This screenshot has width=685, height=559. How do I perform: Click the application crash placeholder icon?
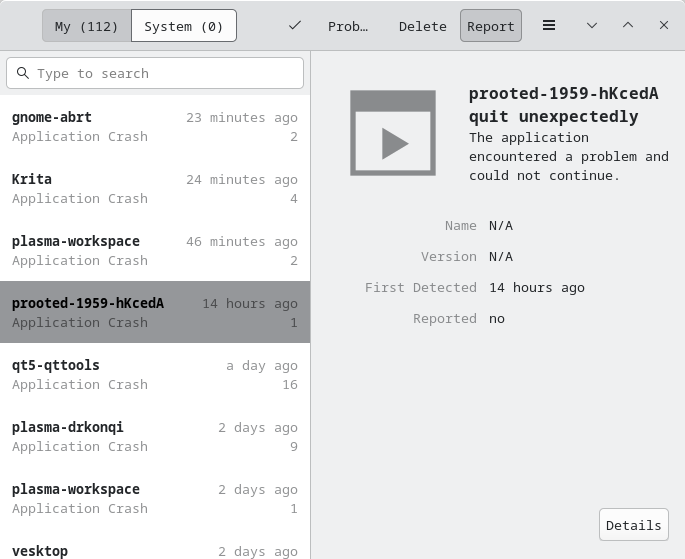coord(393,133)
